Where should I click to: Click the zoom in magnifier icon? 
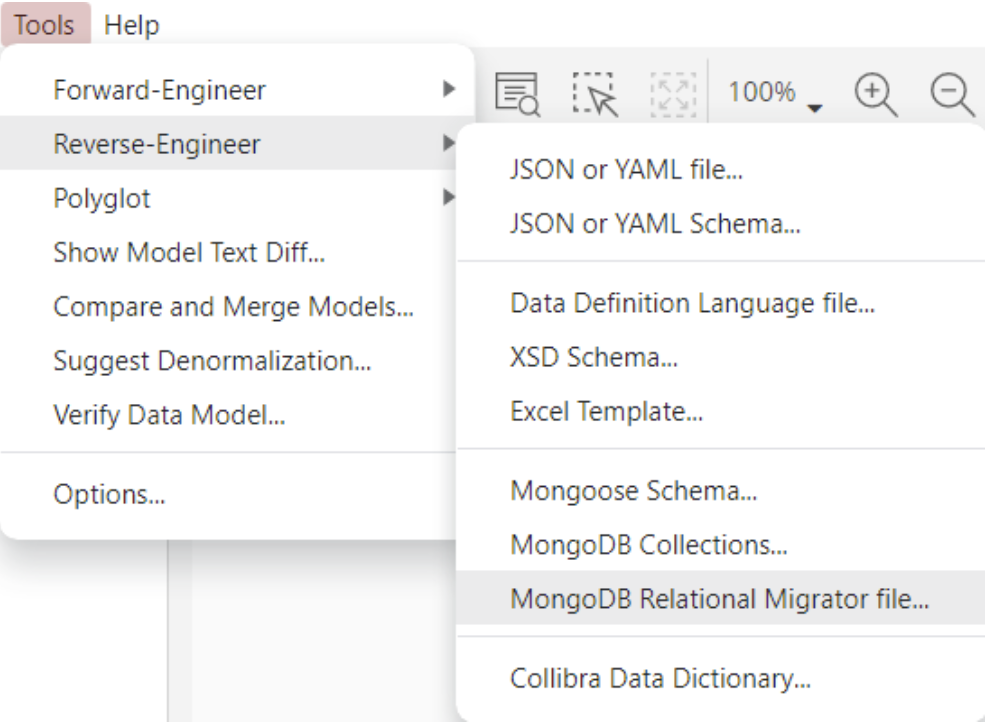(x=874, y=93)
